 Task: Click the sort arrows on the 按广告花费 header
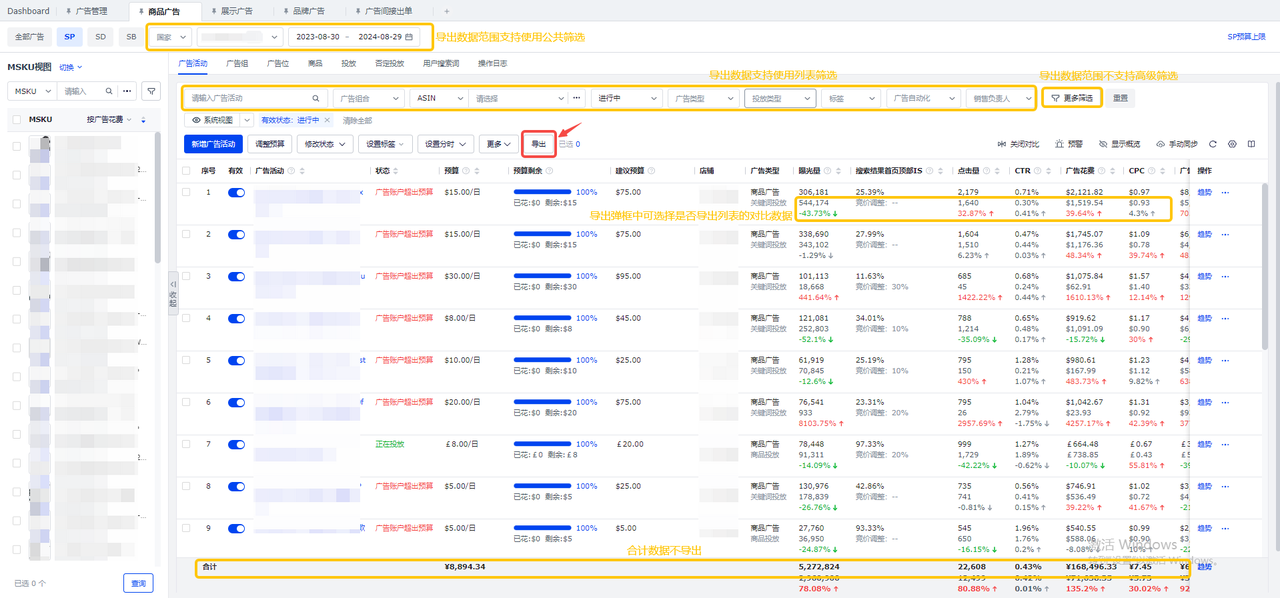[x=143, y=120]
